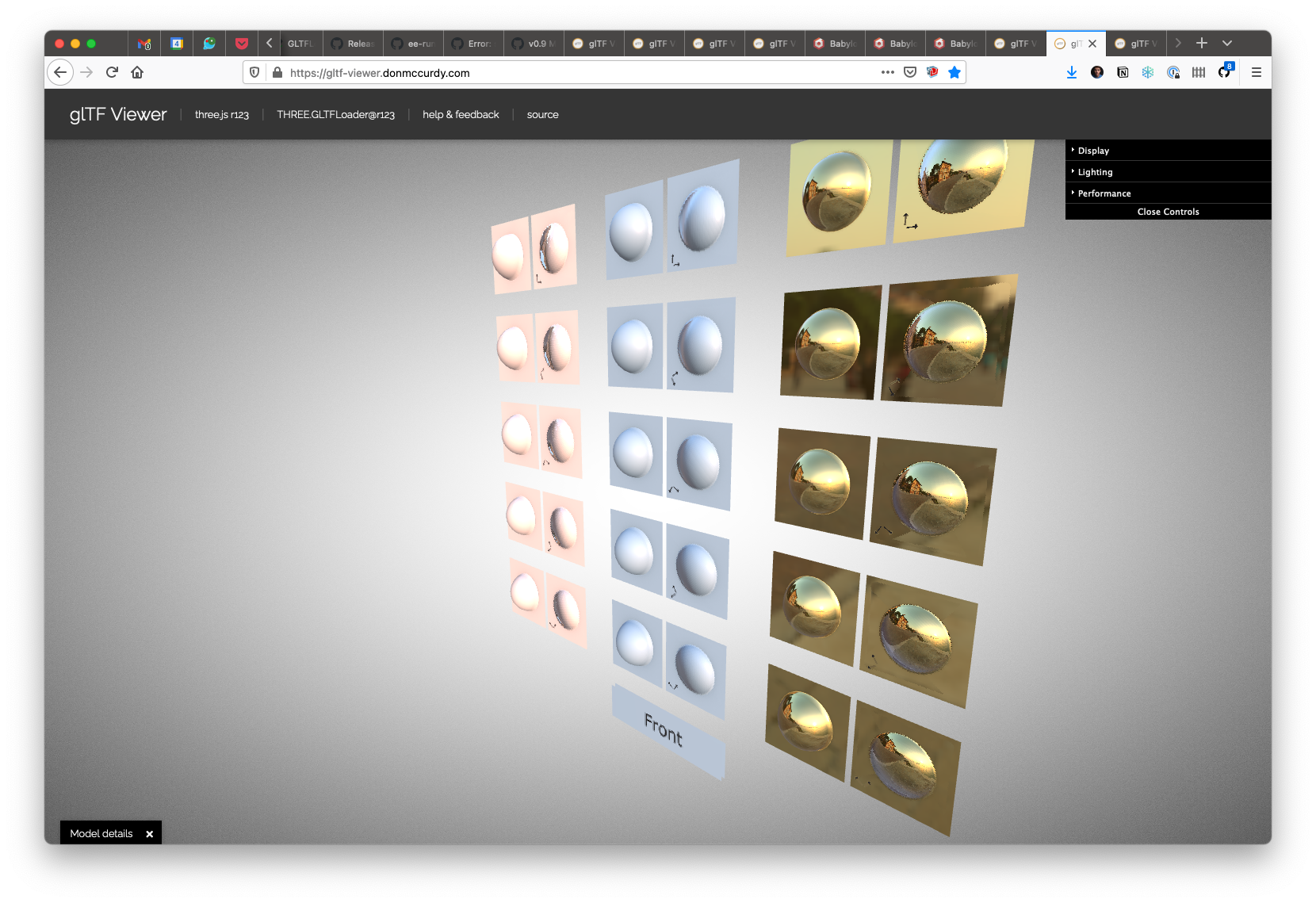Switch to the Releas GitHub tab
This screenshot has height=903, width=1316.
pos(353,44)
